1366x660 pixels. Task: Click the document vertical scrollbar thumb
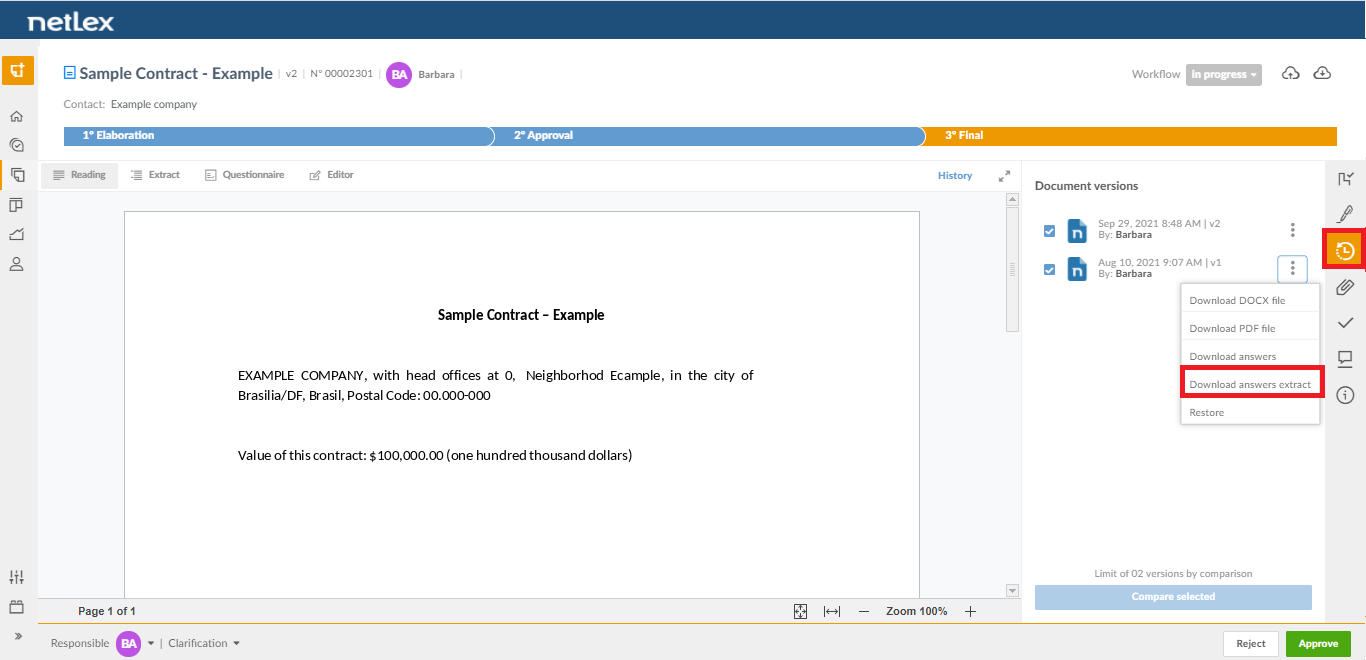pyautogui.click(x=1012, y=268)
